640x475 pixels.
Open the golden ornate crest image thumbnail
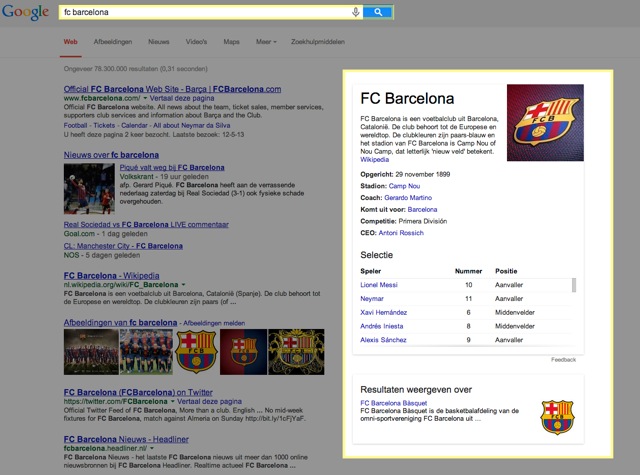296,352
